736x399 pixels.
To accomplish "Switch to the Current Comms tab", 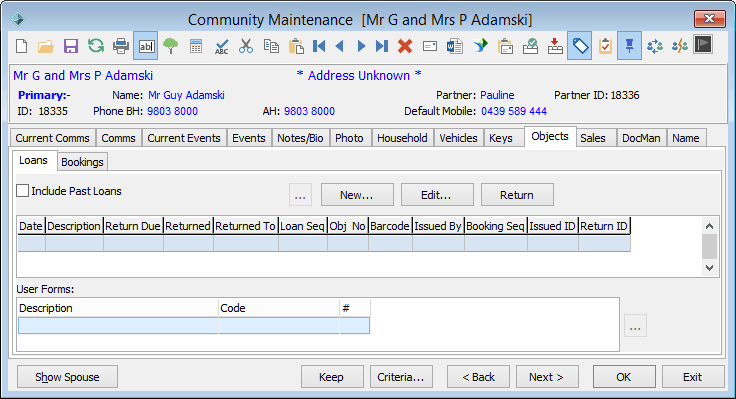I will pyautogui.click(x=52, y=138).
